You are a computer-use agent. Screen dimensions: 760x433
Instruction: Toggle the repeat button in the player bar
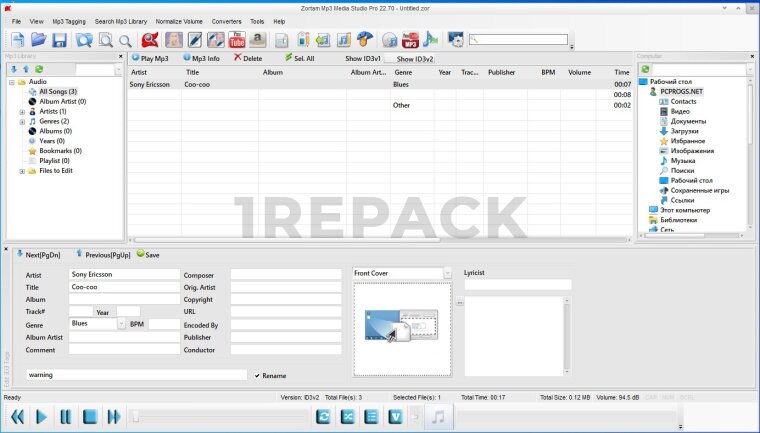tap(323, 416)
